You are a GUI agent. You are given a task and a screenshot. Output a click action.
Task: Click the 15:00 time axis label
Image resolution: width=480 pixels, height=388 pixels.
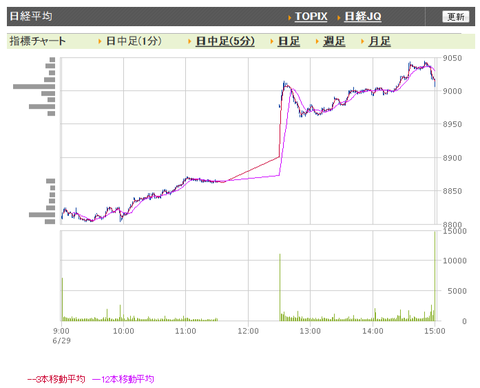434,331
